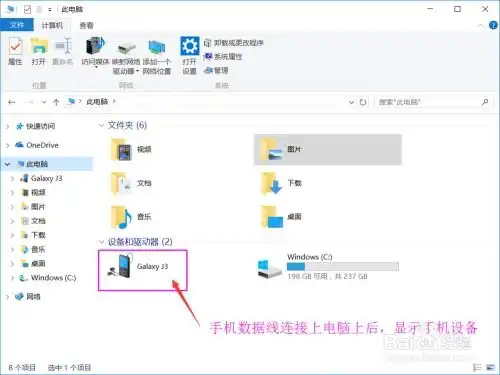Viewport: 500px width, 375px height.
Task: Select the 图片 (Pictures) folder
Action: pyautogui.click(x=328, y=149)
